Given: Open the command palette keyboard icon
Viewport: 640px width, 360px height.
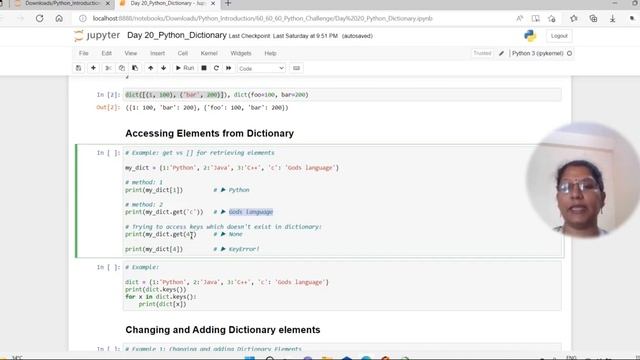Looking at the screenshot, I should pos(296,68).
